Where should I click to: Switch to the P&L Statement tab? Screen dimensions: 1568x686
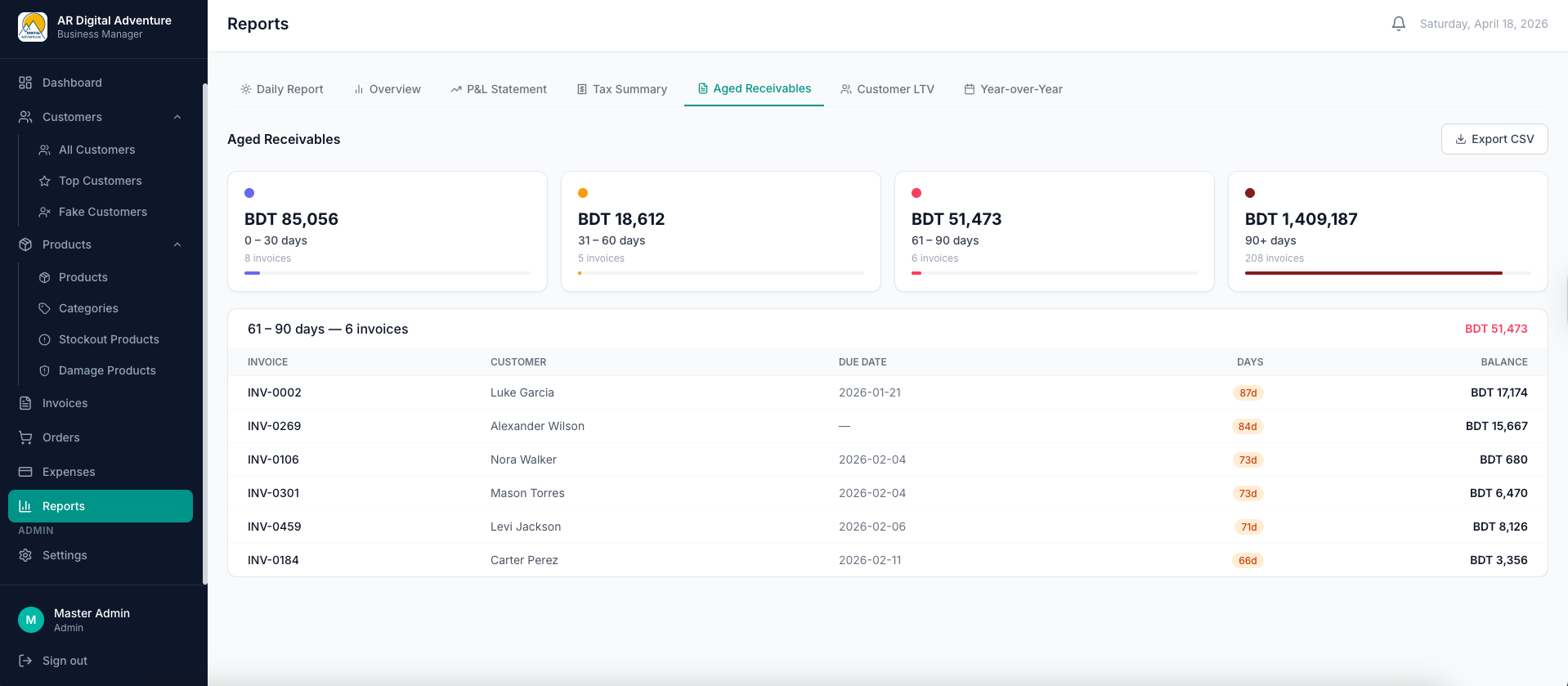pos(499,89)
